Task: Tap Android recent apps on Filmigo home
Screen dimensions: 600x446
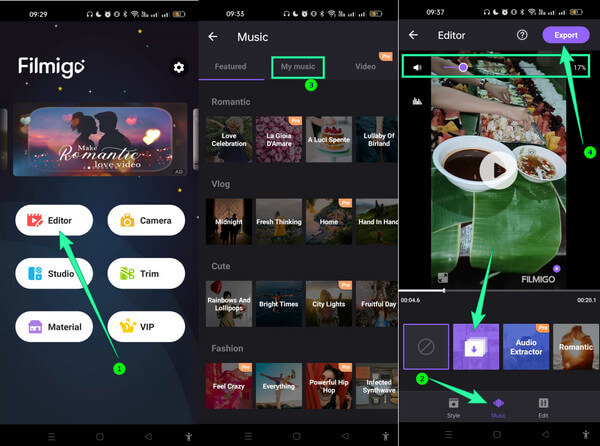Action: [52, 436]
